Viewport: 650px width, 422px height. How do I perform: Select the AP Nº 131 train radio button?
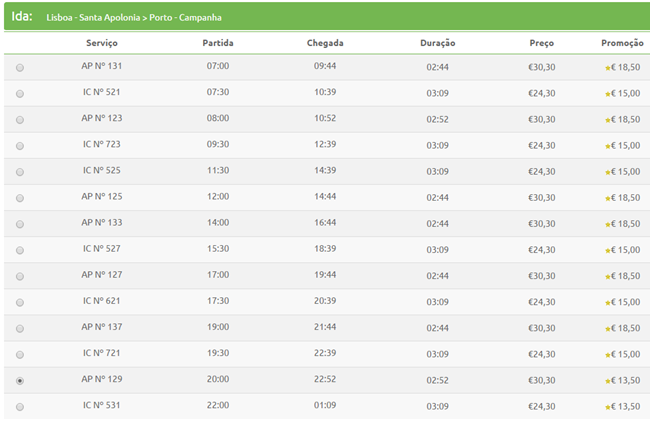coord(19,68)
